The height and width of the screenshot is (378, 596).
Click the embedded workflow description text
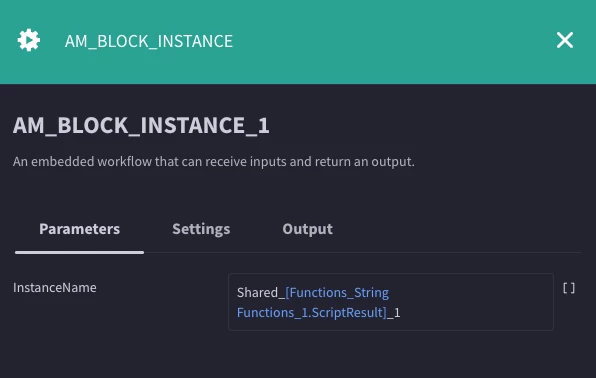pos(214,162)
